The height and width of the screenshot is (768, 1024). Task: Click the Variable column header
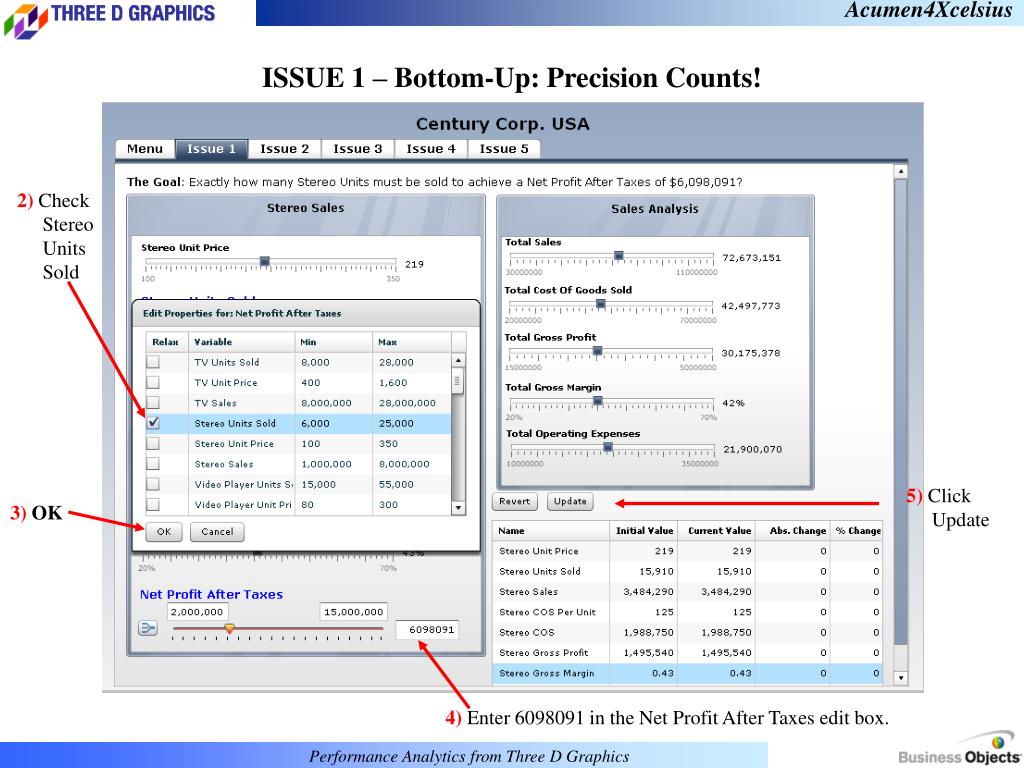coord(242,342)
